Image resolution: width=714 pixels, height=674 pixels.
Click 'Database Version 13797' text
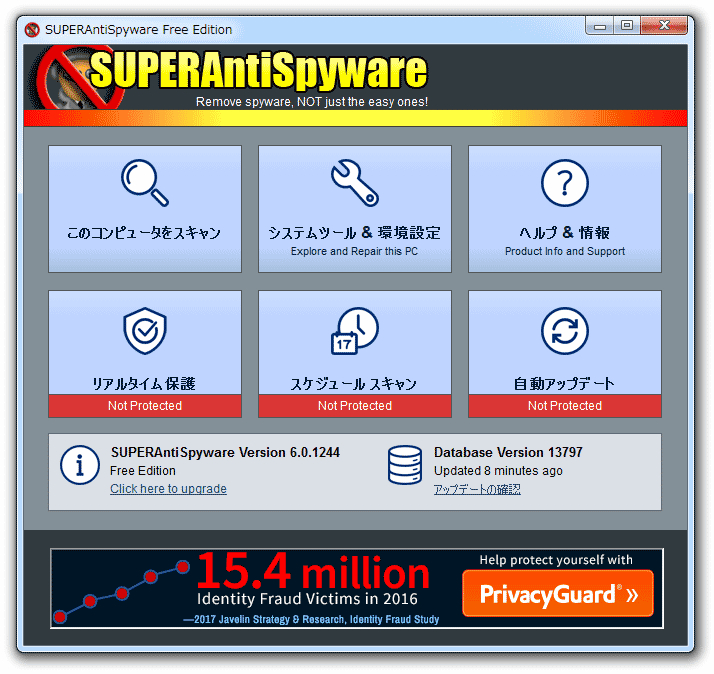point(508,452)
